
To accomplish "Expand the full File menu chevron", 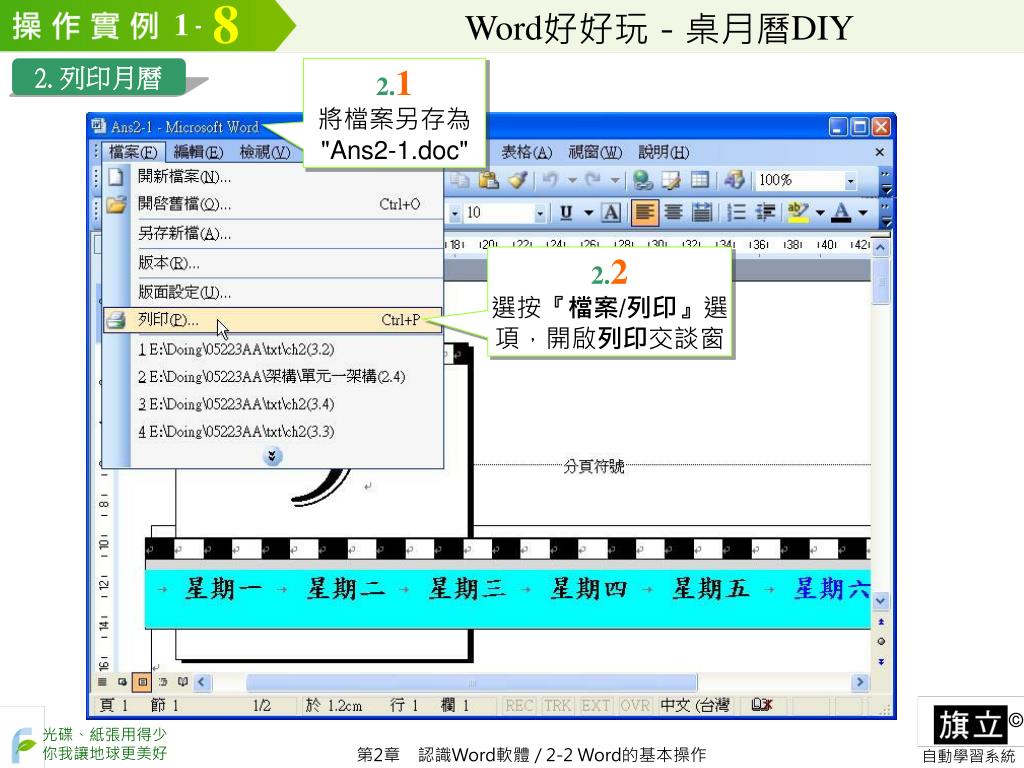I will point(272,456).
